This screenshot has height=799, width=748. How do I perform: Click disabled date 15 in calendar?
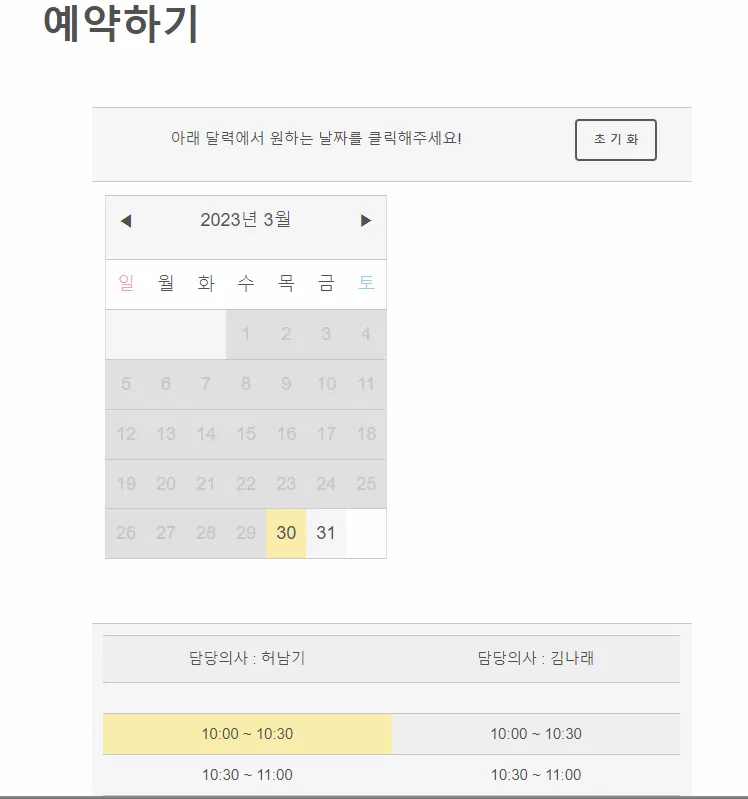[x=246, y=434]
